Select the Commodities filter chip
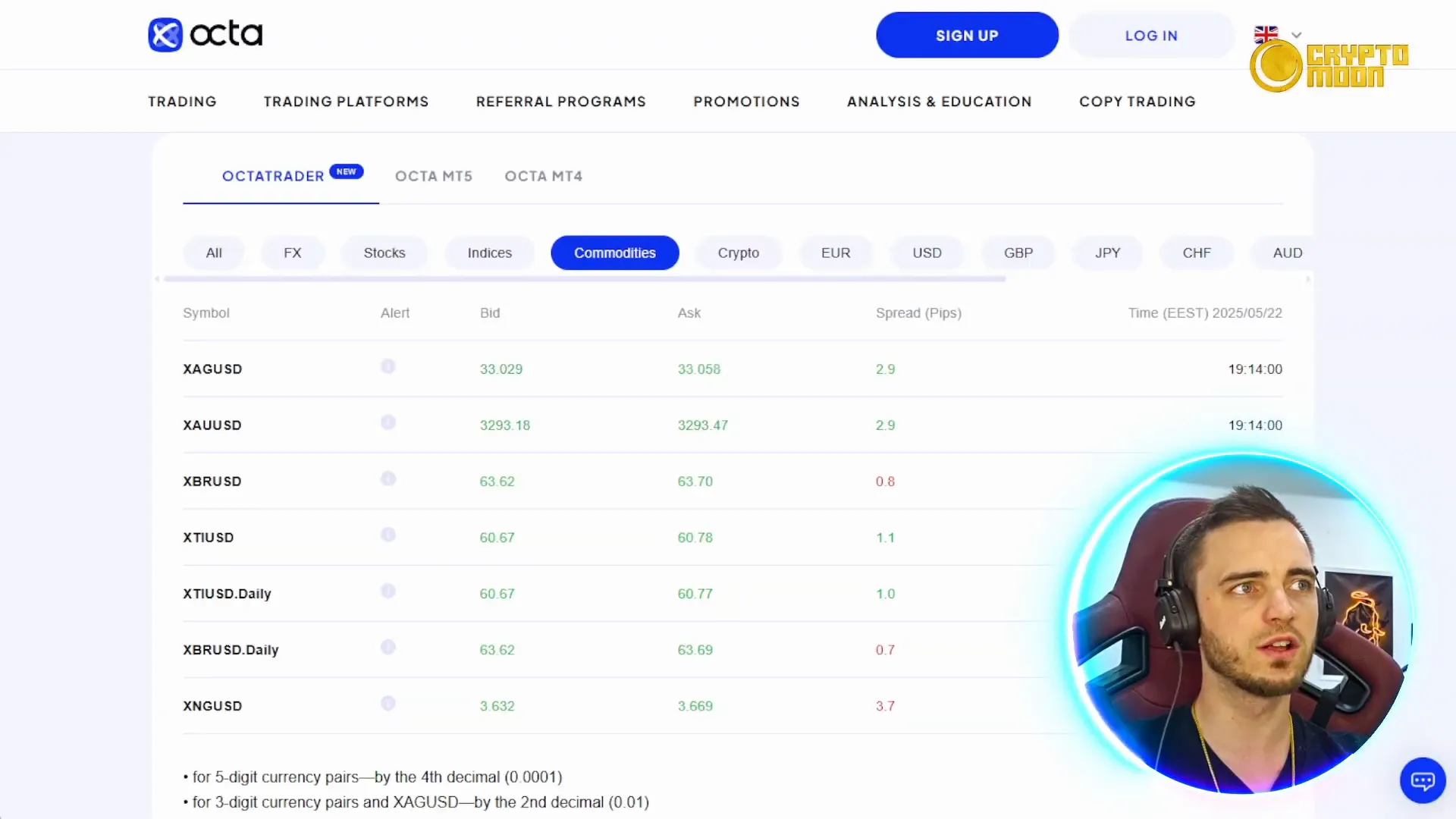Screen dimensions: 1456x819 tap(615, 253)
